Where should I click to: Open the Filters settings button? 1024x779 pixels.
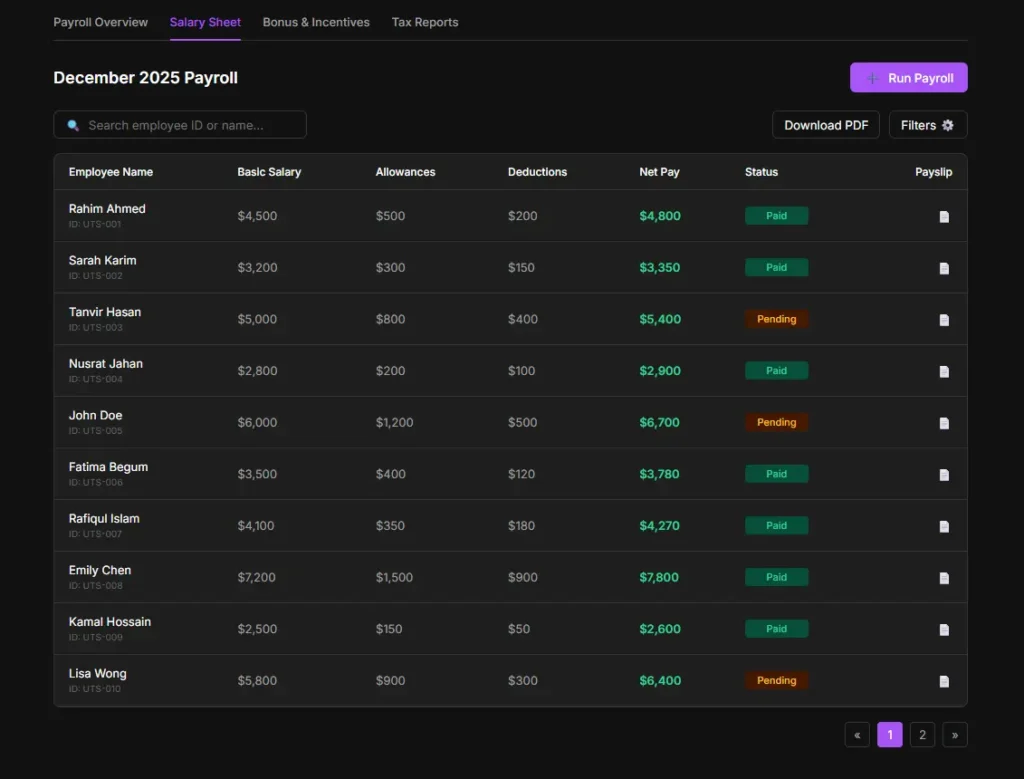pyautogui.click(x=927, y=125)
